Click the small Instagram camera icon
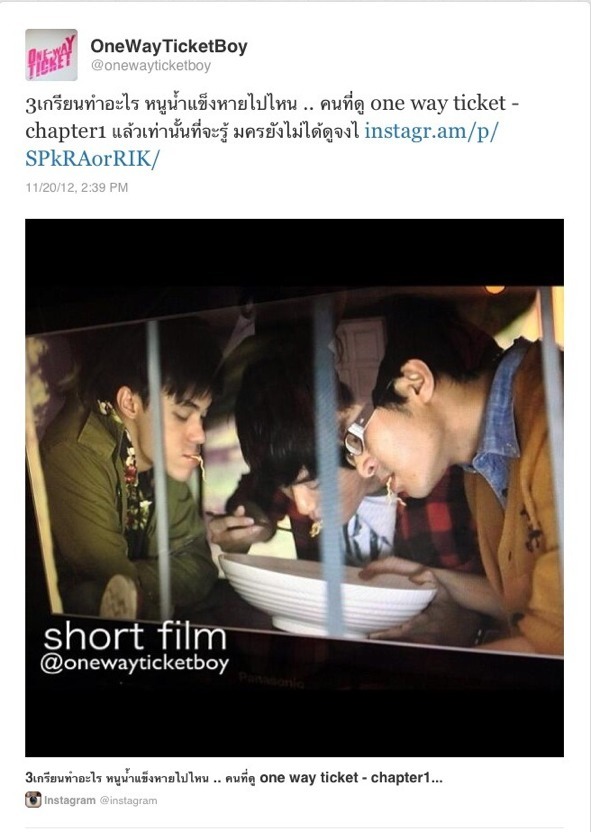Image resolution: width=591 pixels, height=832 pixels. tap(33, 800)
